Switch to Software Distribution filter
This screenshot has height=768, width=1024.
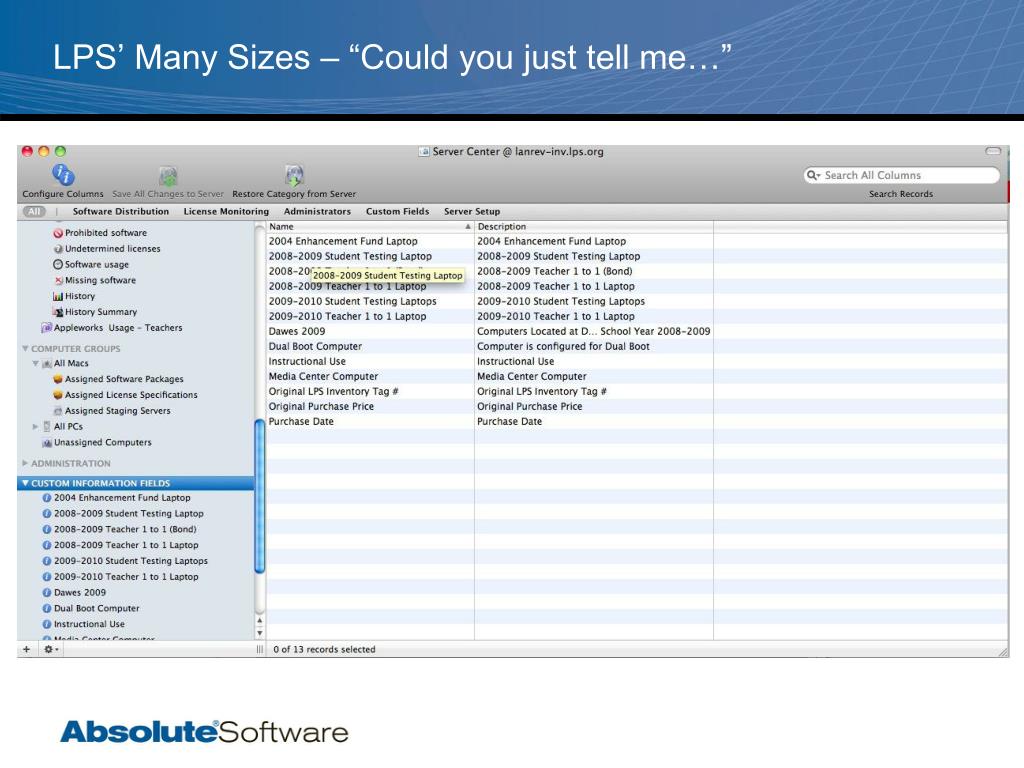coord(121,212)
